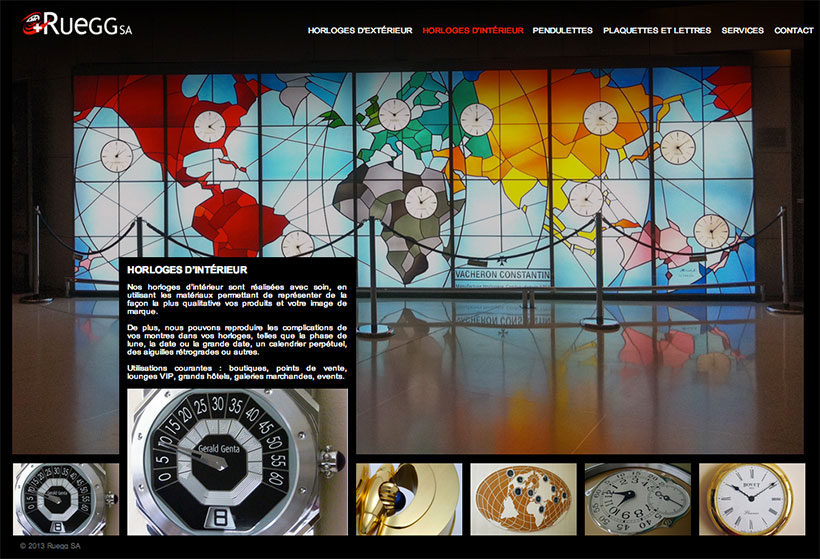820x559 pixels.
Task: Select the small Gerald Genta watch thumbnail
Action: coord(66,499)
